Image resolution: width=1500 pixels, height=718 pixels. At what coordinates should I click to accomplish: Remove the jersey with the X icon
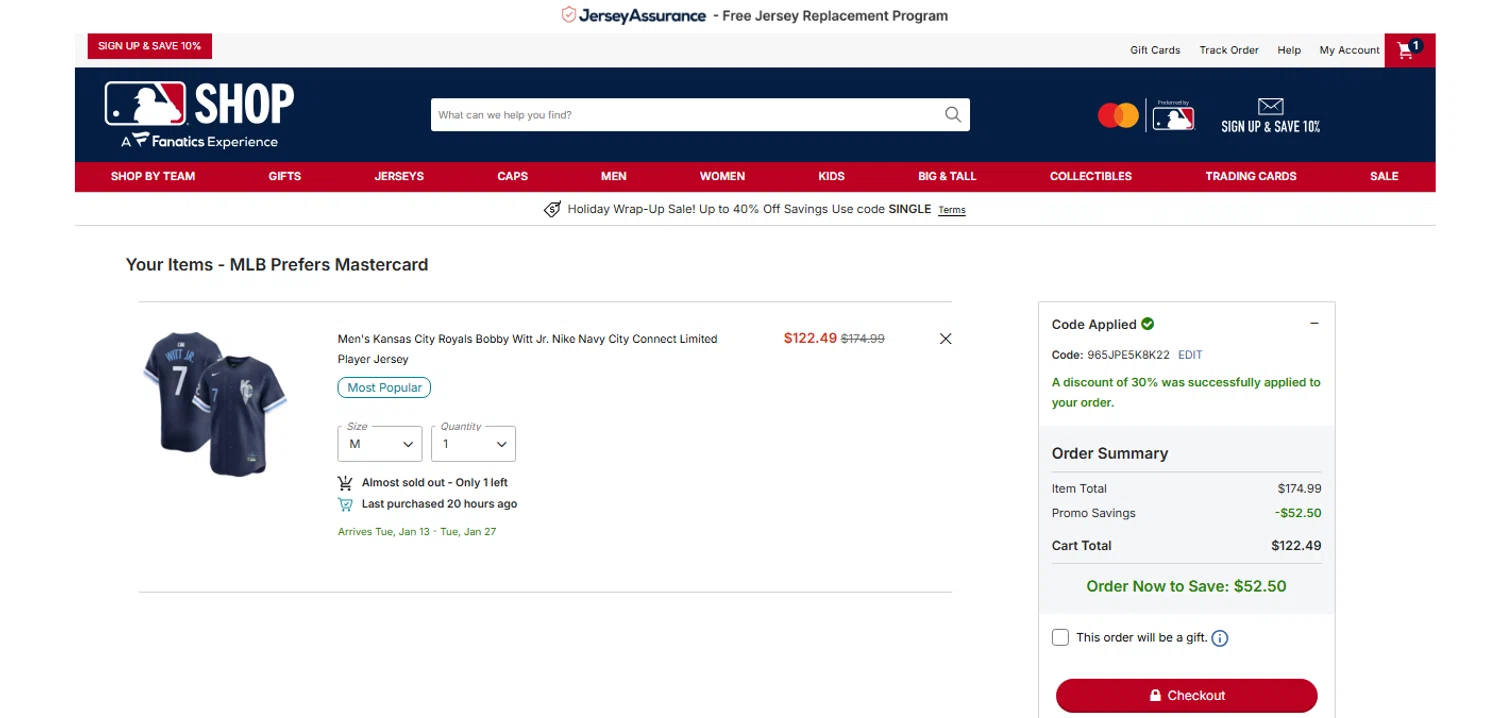tap(945, 339)
